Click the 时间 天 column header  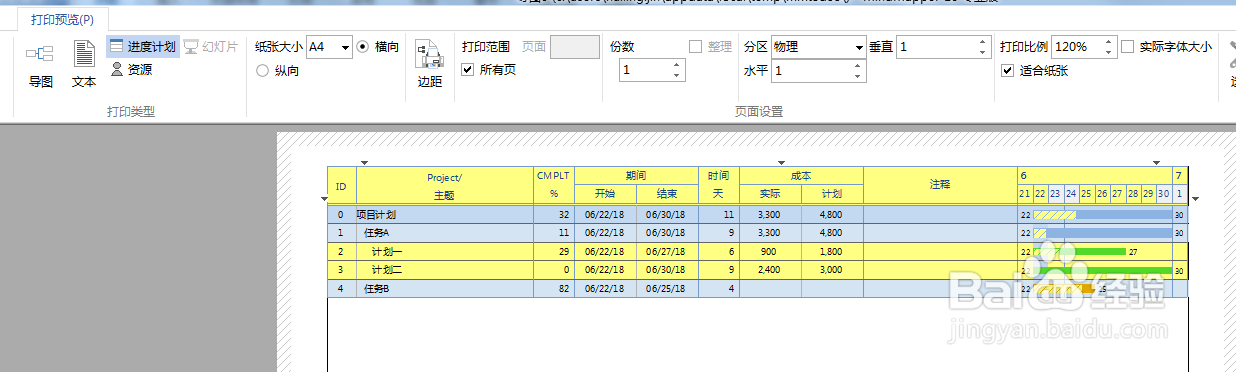[718, 185]
